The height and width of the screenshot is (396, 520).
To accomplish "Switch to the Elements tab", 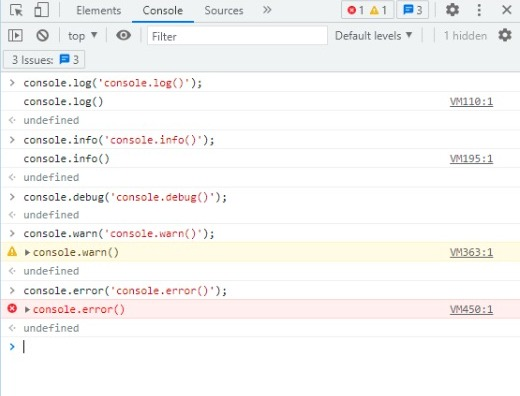I will (98, 11).
